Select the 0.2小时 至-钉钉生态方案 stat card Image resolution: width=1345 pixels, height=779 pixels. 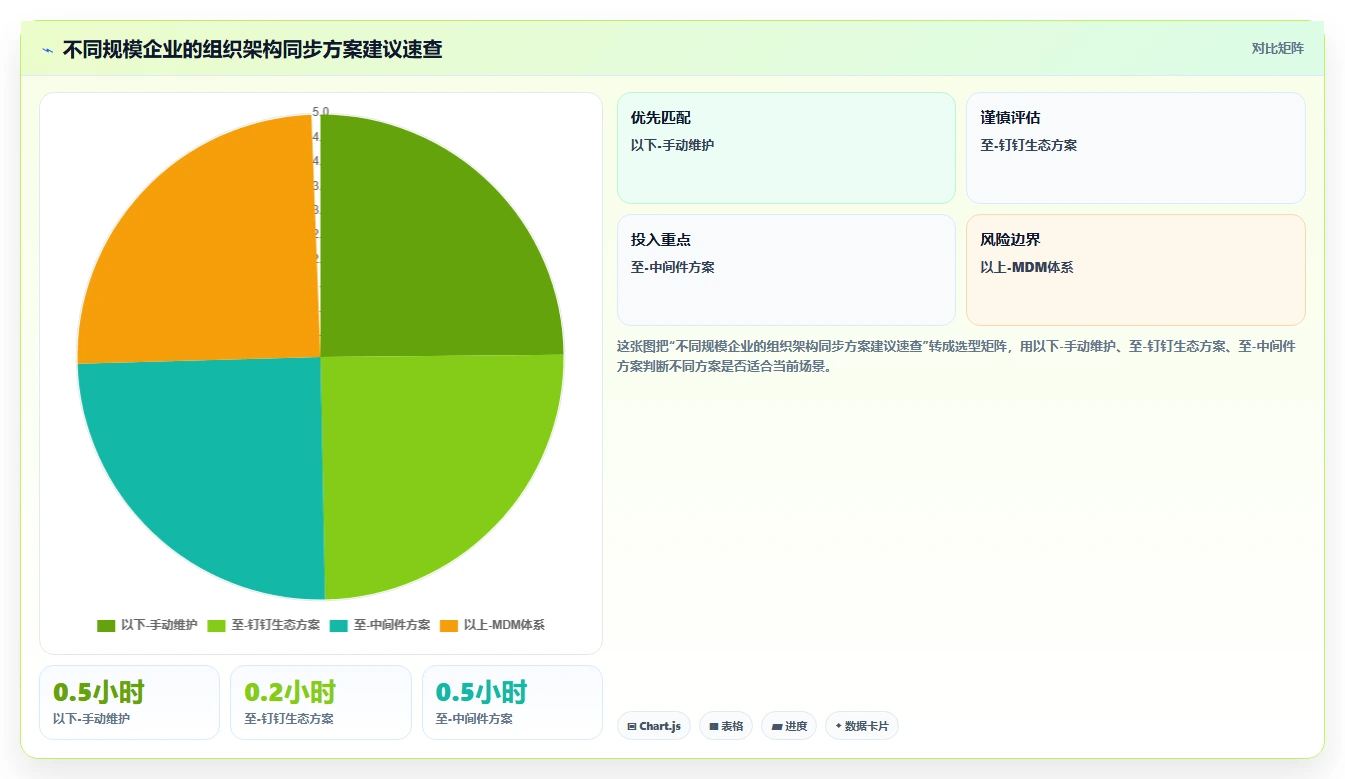pyautogui.click(x=321, y=702)
